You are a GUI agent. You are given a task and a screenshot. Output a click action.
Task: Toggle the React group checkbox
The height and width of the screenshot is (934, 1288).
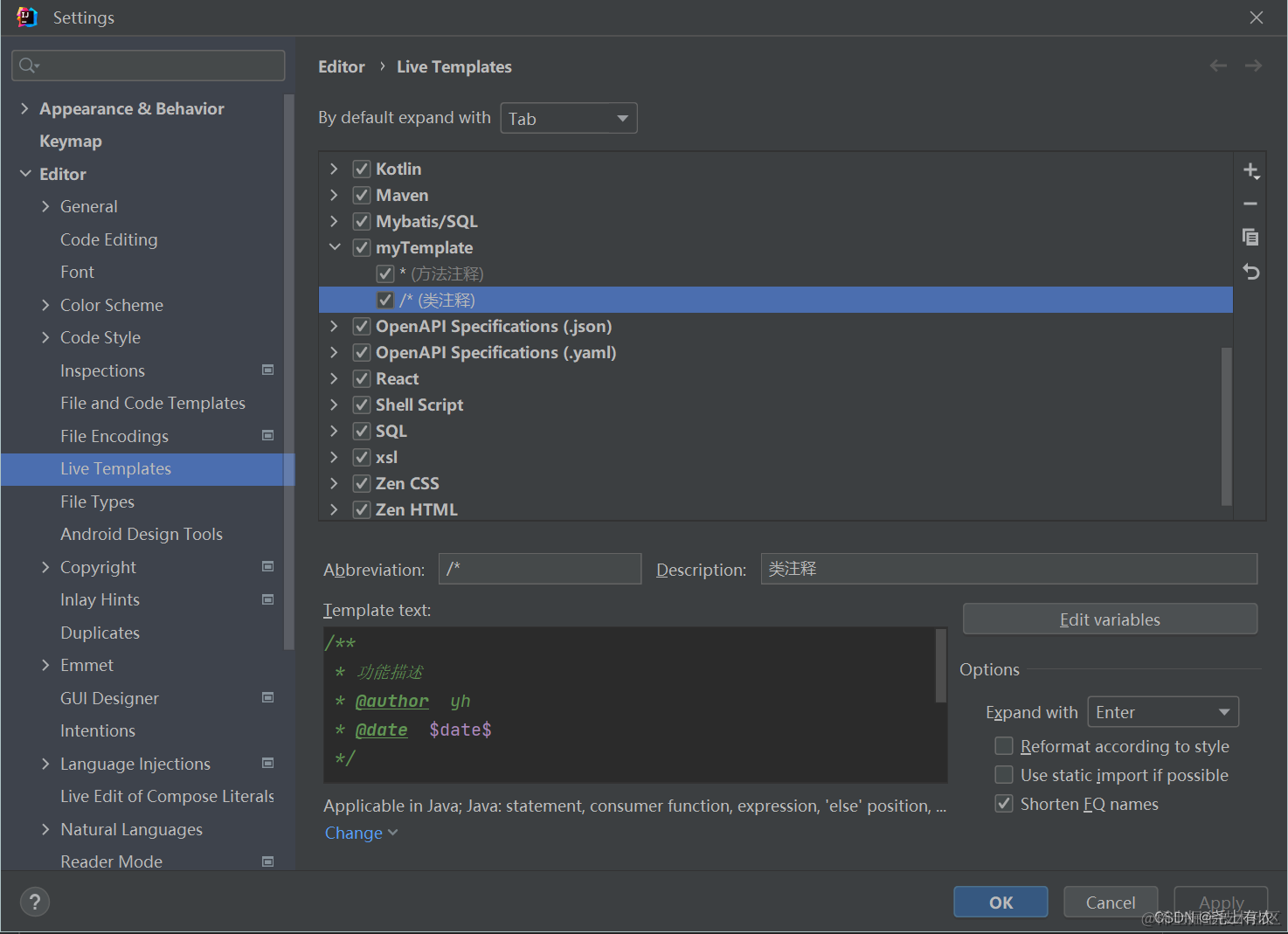(362, 378)
